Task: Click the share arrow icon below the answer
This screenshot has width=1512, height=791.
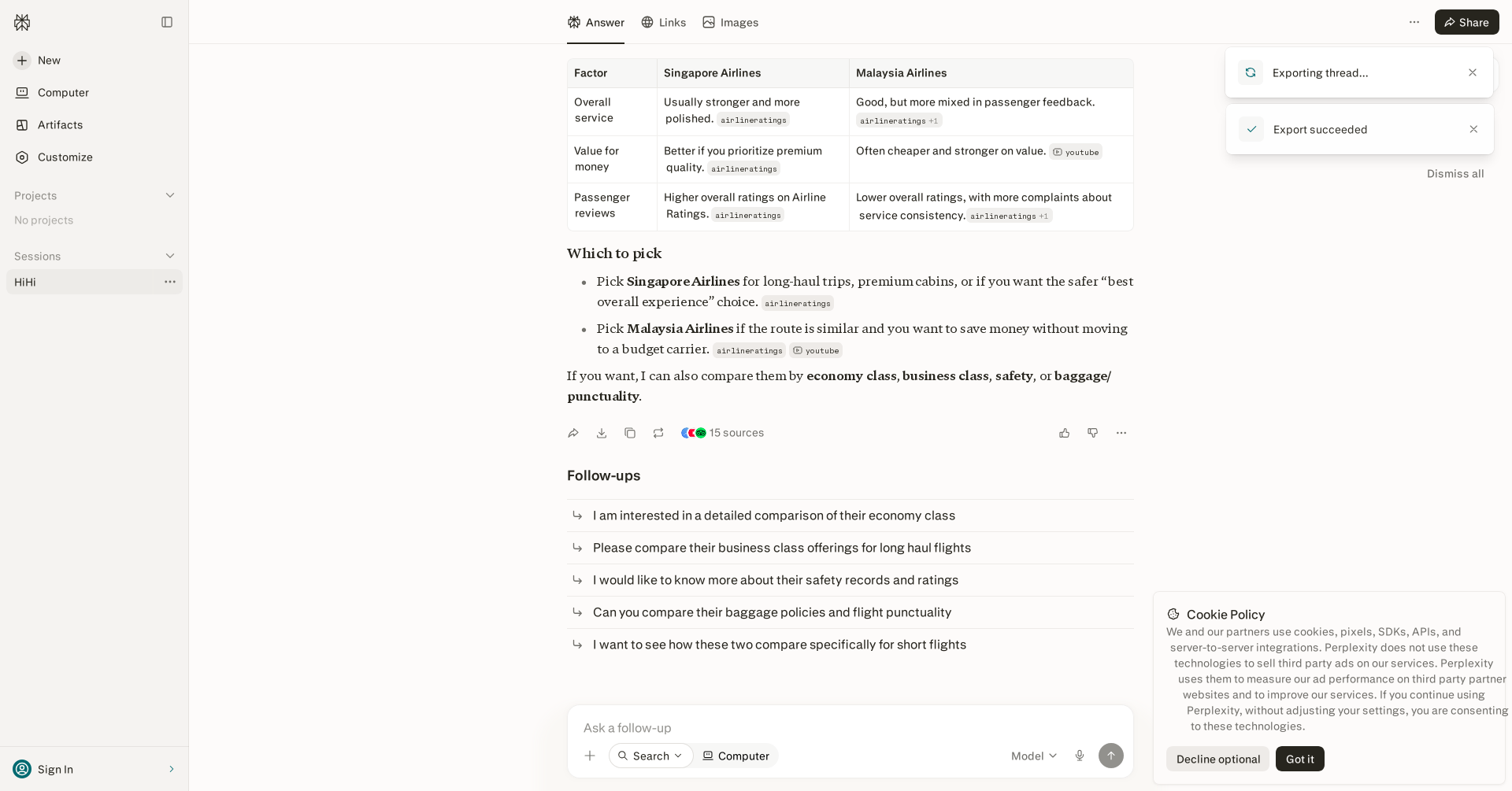Action: 573,433
